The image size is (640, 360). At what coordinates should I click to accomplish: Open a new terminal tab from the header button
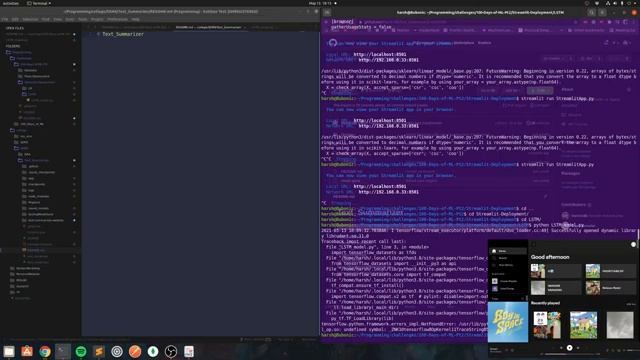click(x=327, y=13)
